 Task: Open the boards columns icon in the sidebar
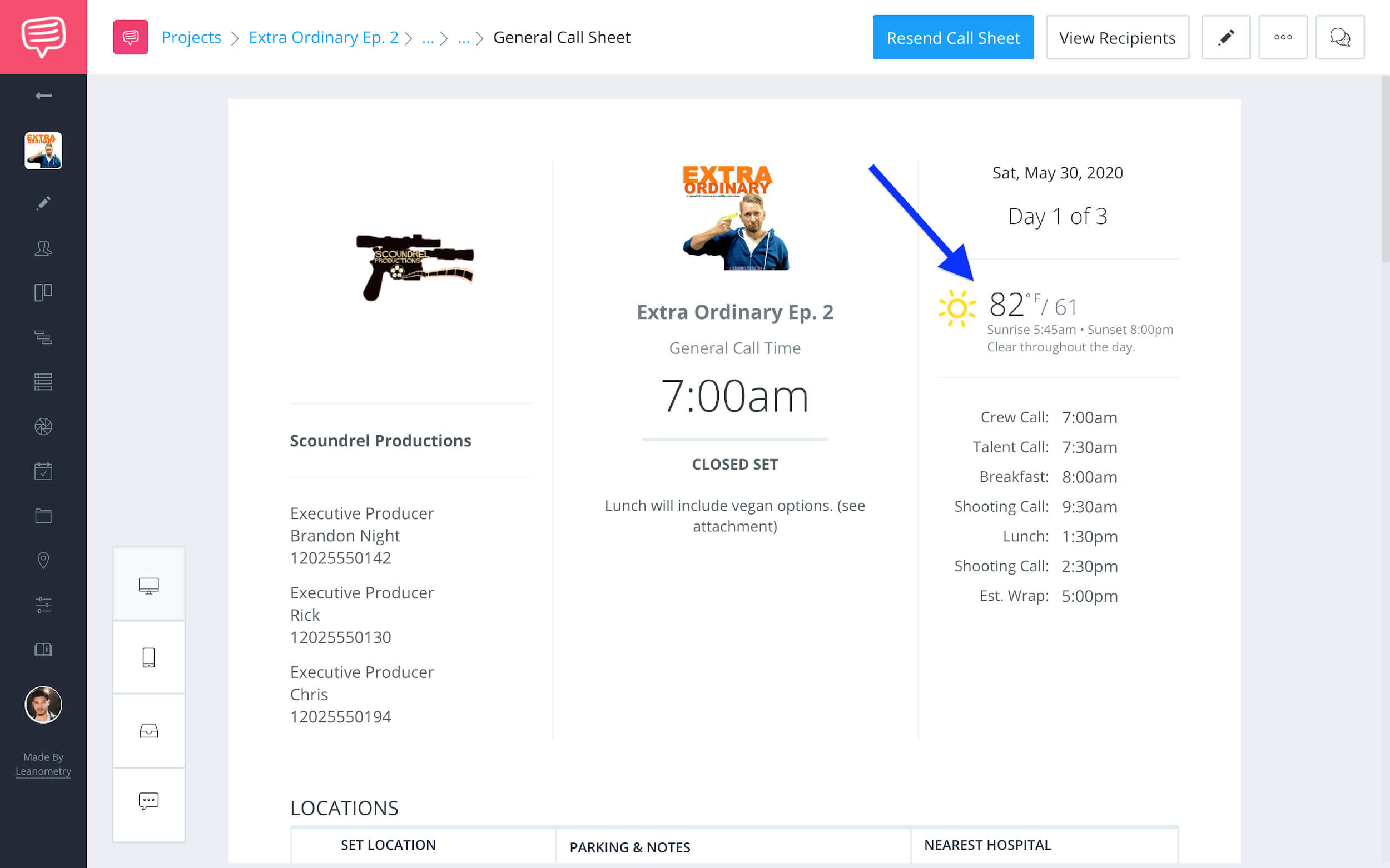[44, 292]
